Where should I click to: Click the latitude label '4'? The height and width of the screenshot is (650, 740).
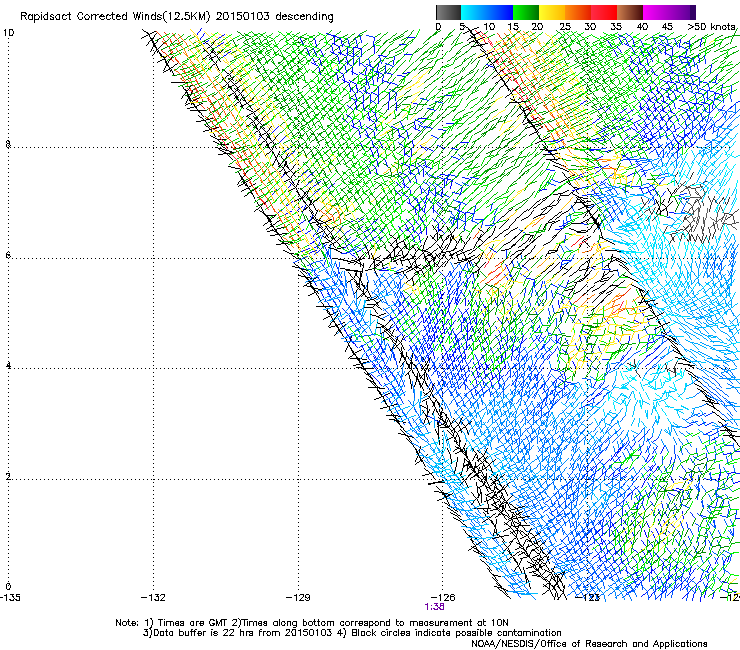[x=8, y=366]
